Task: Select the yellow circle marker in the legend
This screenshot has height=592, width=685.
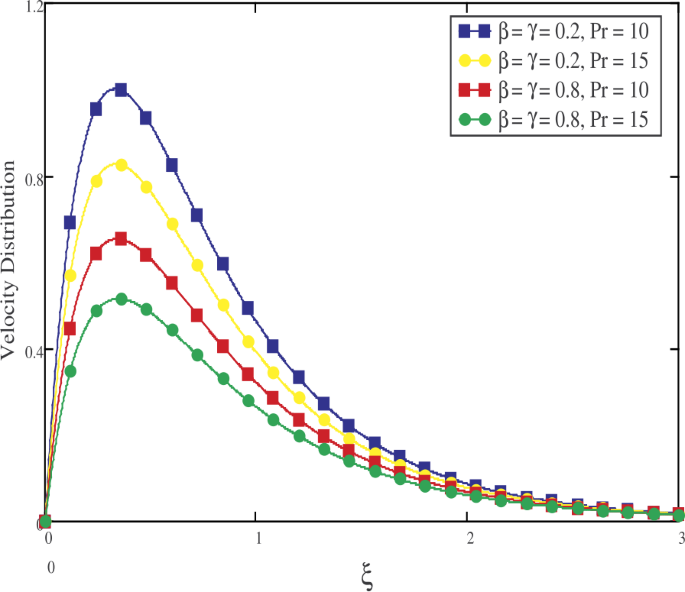Action: pyautogui.click(x=474, y=60)
